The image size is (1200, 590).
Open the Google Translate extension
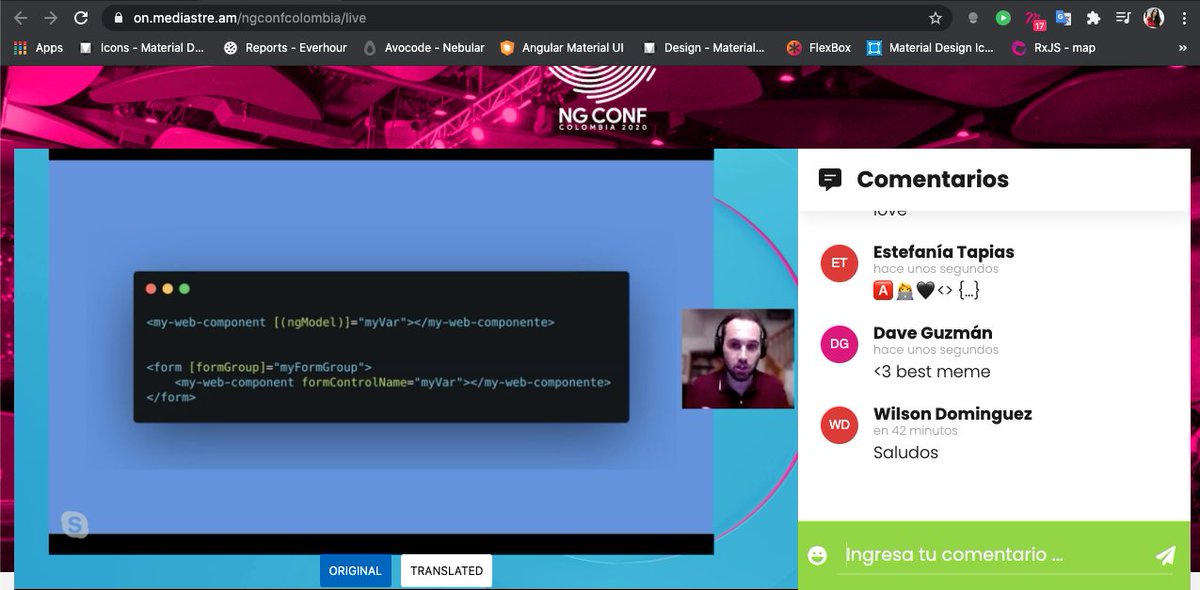[x=1063, y=18]
